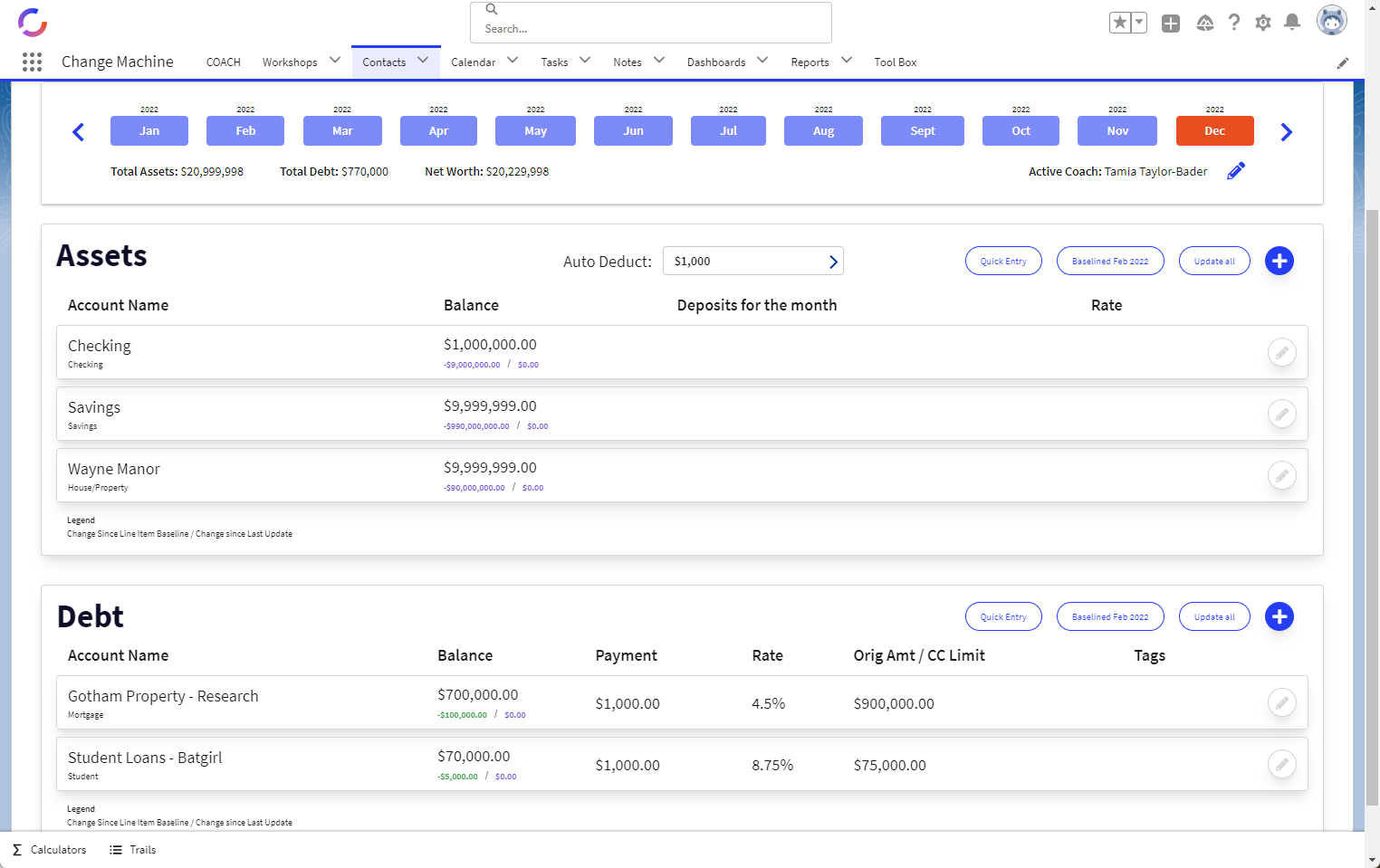1380x868 pixels.
Task: Click the Gotham Property - Research name
Action: click(x=163, y=696)
